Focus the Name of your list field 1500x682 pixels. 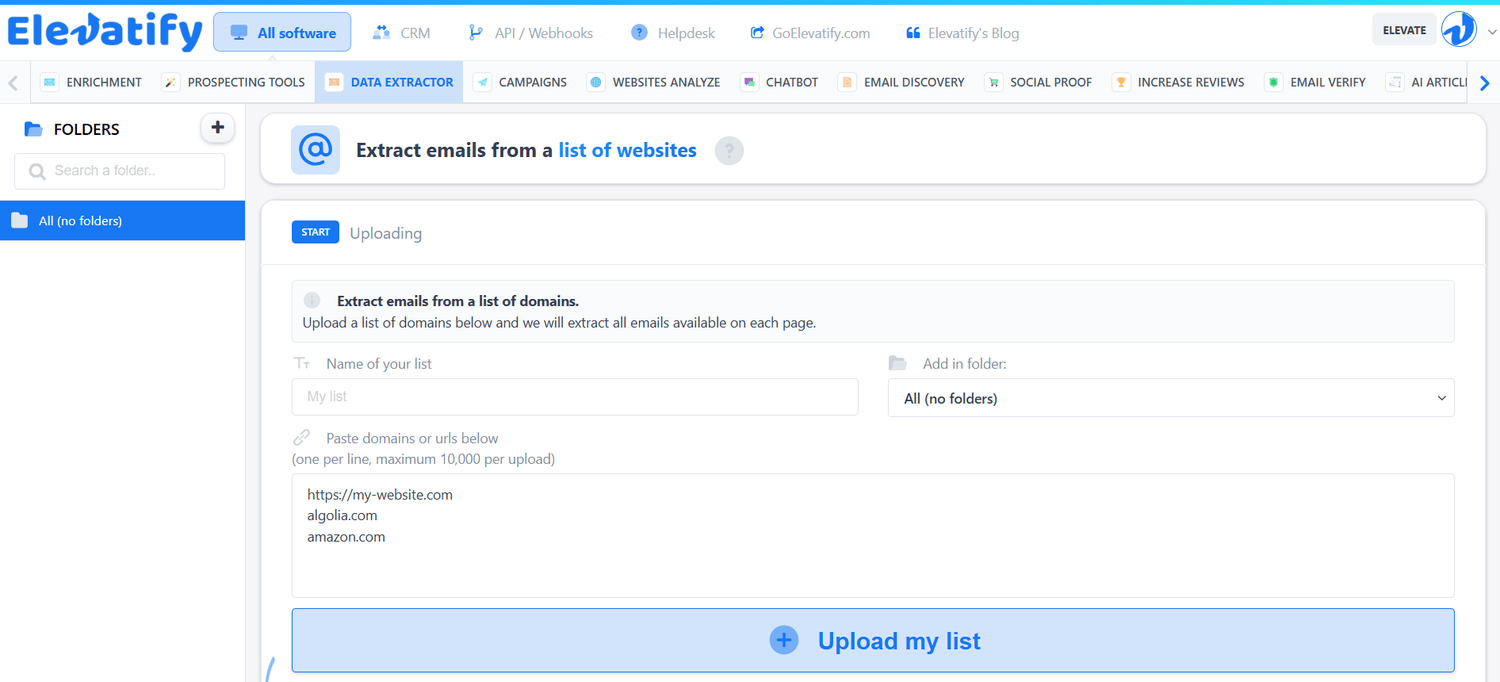tap(575, 397)
